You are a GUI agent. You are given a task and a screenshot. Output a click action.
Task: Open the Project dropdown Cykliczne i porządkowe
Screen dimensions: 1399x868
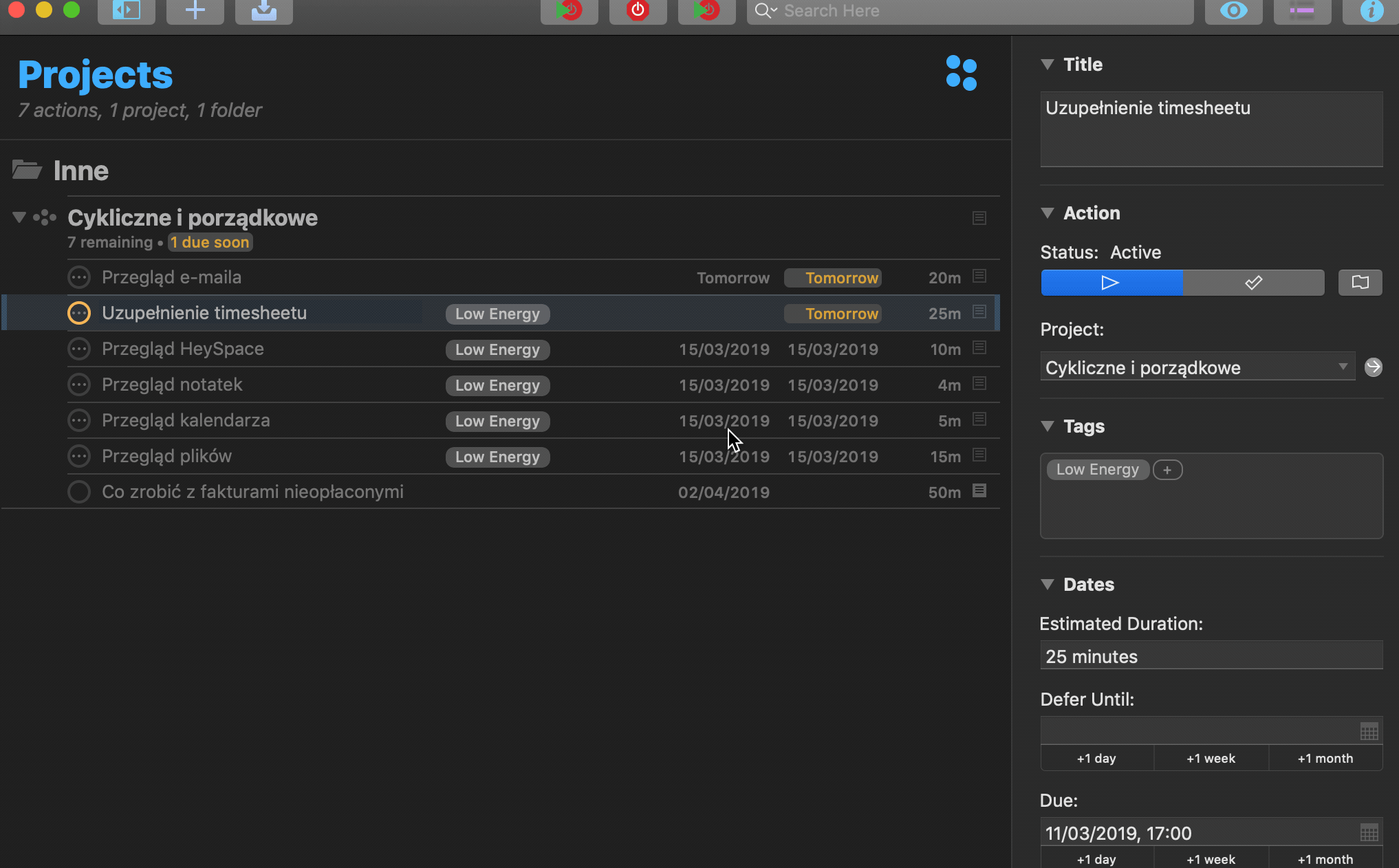[1197, 367]
